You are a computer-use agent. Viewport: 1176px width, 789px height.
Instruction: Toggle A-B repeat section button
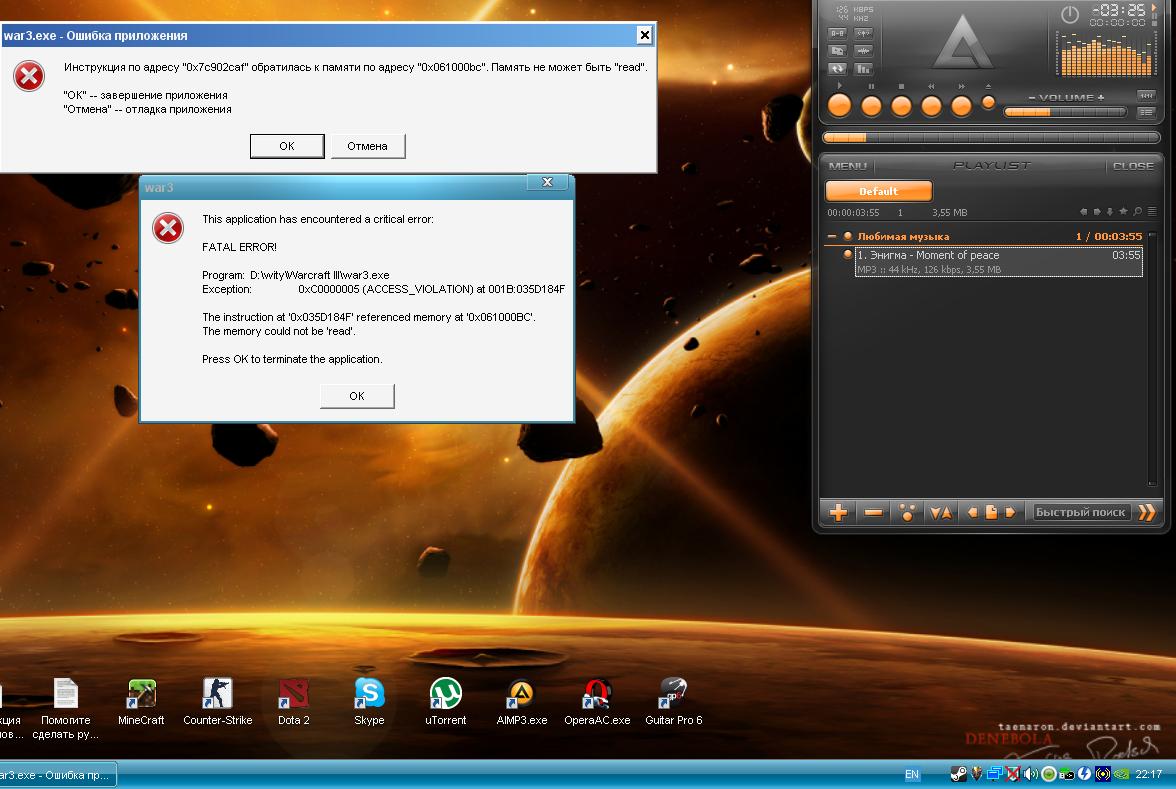point(837,34)
